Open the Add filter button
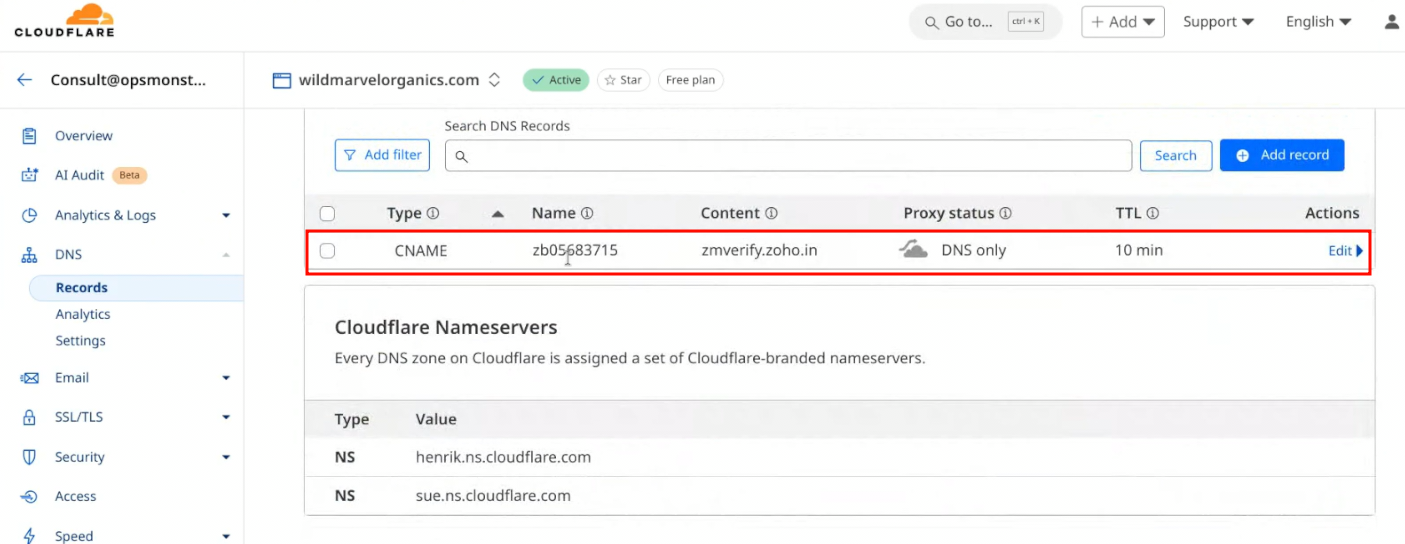This screenshot has height=544, width=1405. click(x=382, y=155)
